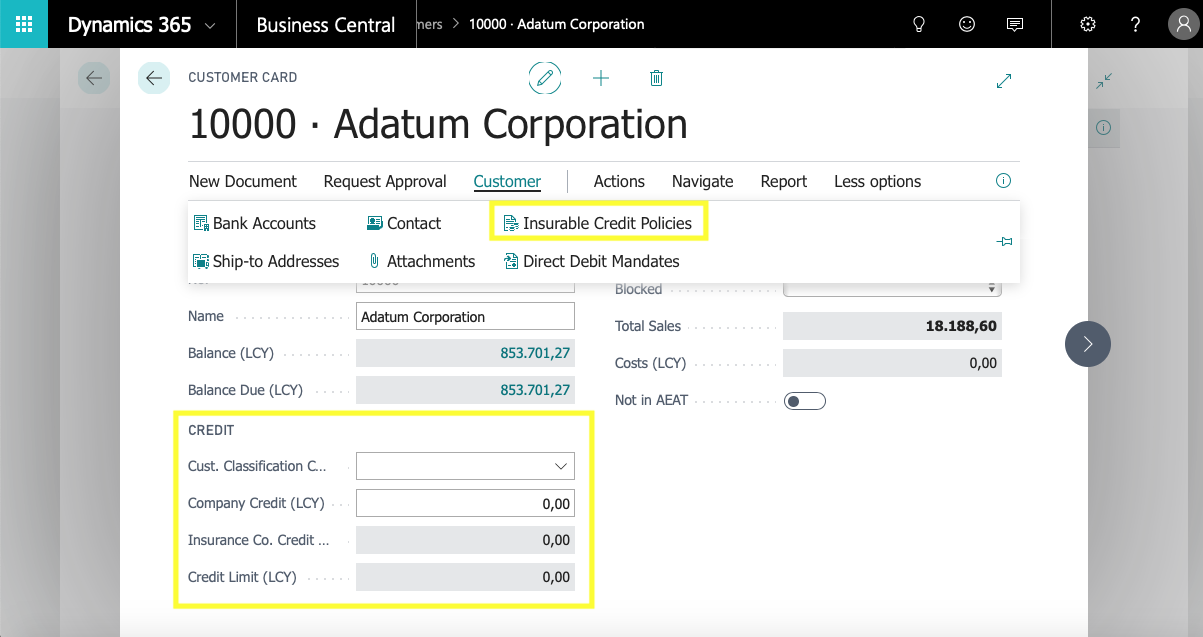Click the CREDIT section heading

tap(211, 430)
